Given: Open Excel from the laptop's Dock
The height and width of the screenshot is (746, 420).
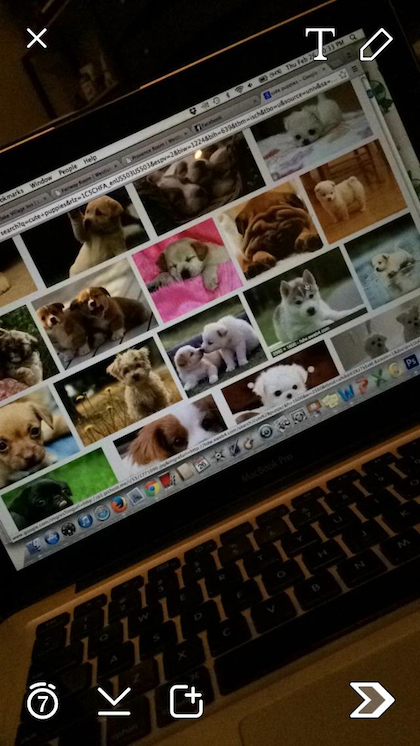Looking at the screenshot, I should pyautogui.click(x=379, y=377).
